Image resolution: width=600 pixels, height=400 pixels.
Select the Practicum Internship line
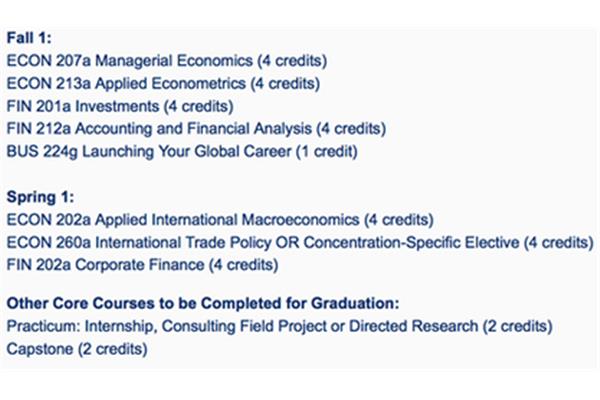tap(280, 326)
